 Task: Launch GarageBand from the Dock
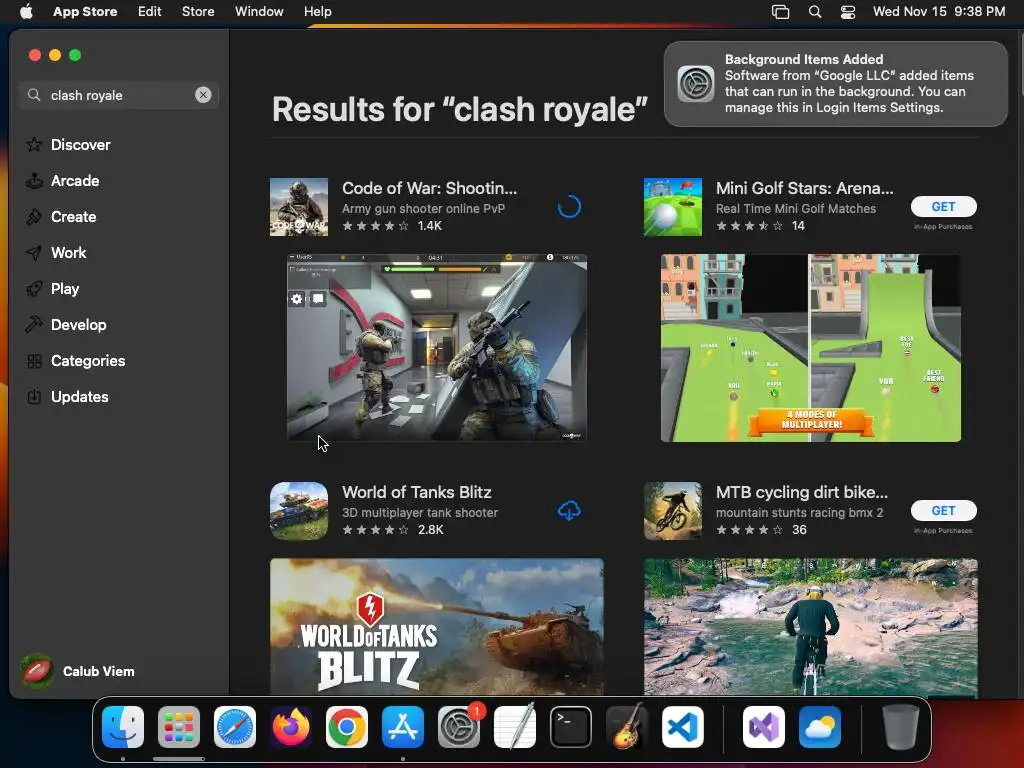coord(627,727)
